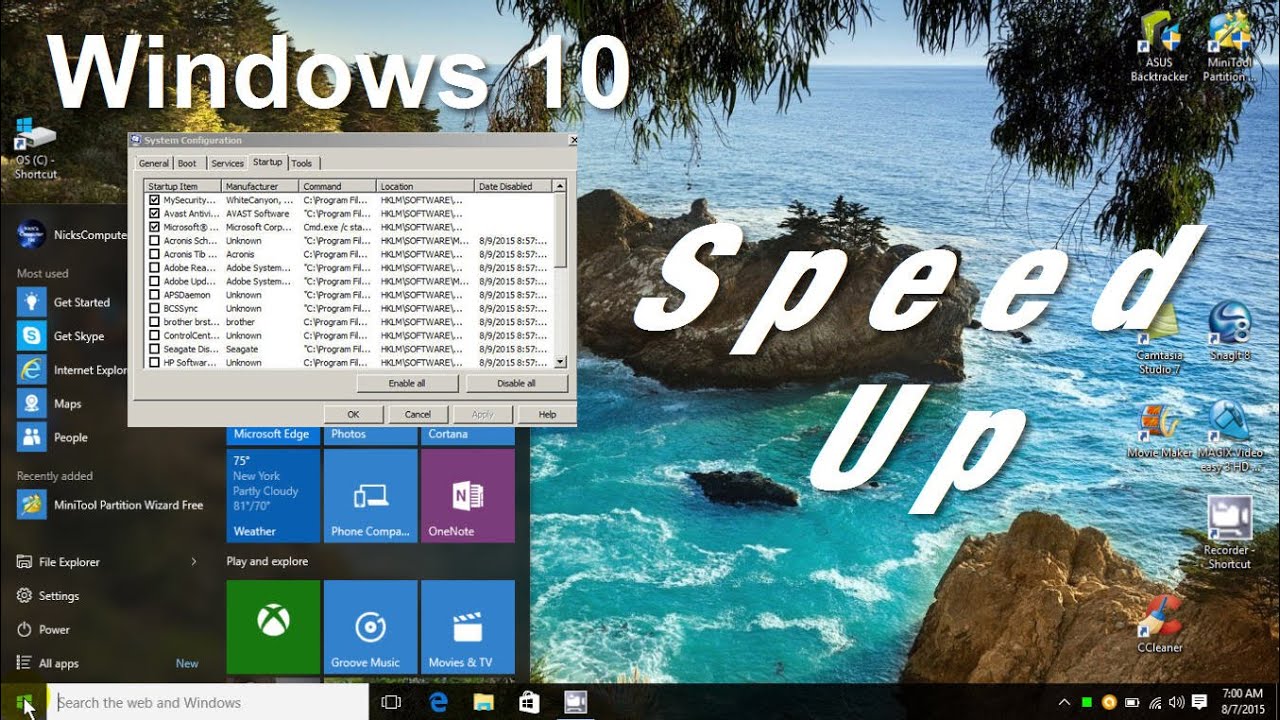Viewport: 1280px width, 720px height.
Task: Open Internet Explorer in Start menu
Action: (x=72, y=370)
